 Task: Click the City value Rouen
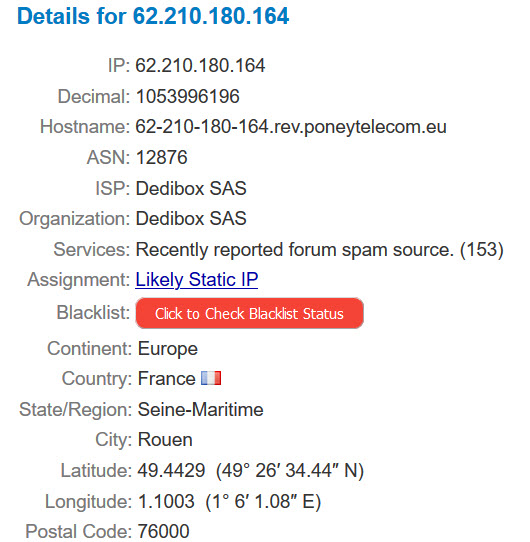pos(165,440)
